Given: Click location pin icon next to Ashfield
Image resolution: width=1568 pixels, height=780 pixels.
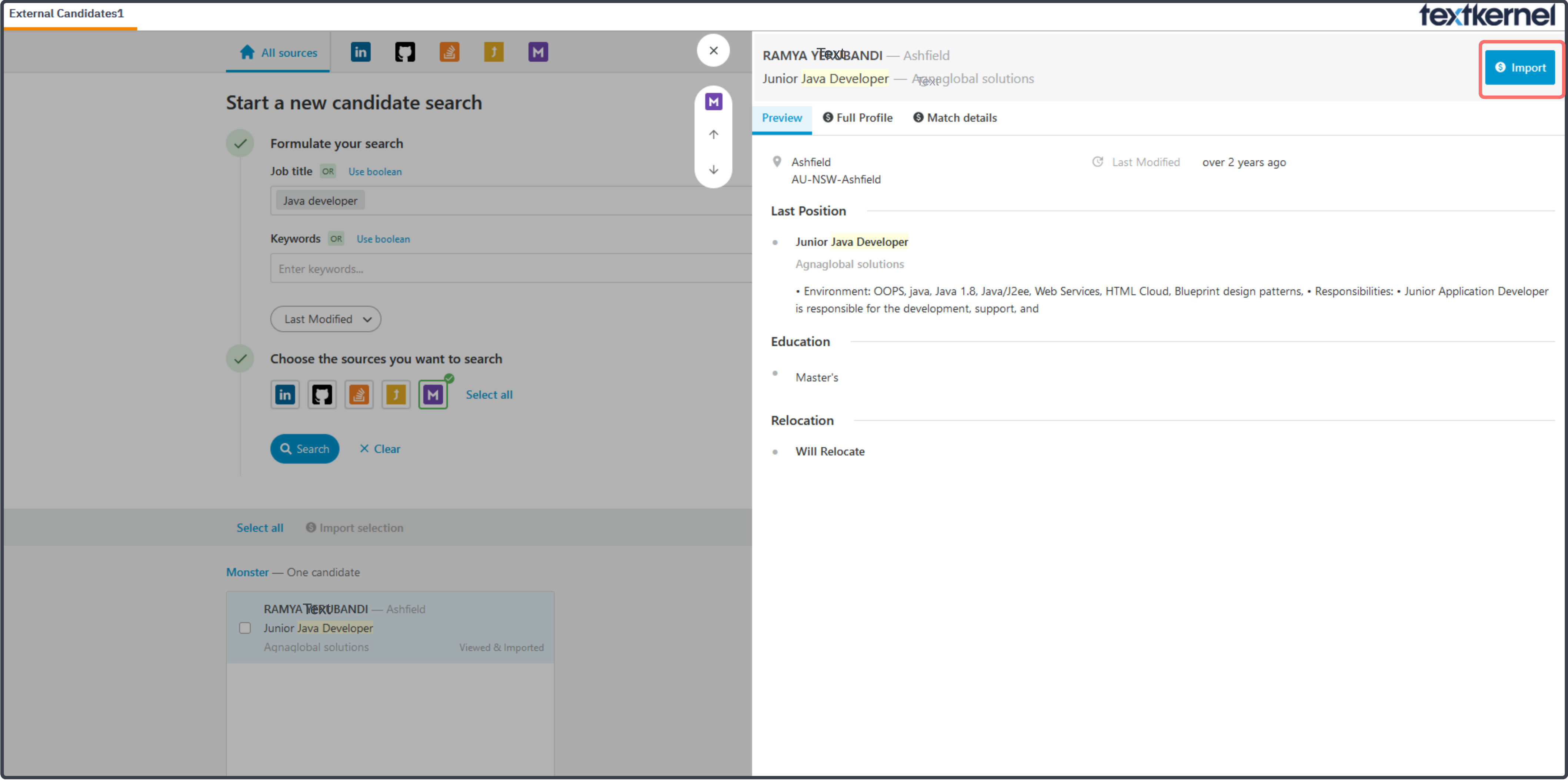Looking at the screenshot, I should [x=777, y=162].
